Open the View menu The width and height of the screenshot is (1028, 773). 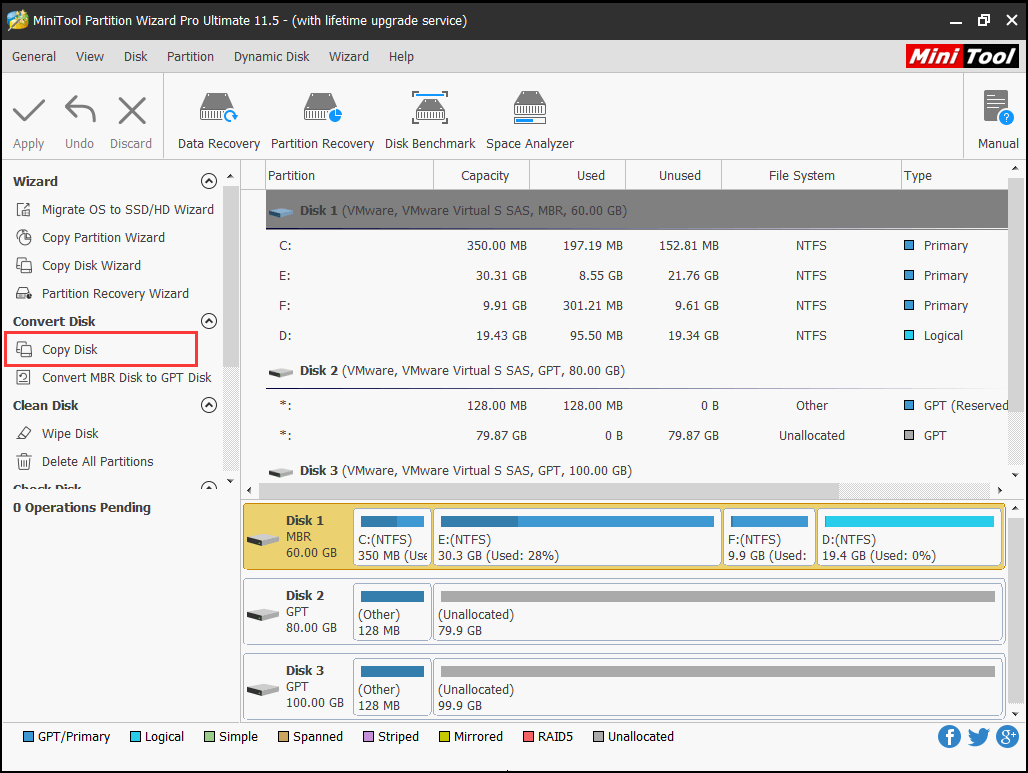click(90, 57)
